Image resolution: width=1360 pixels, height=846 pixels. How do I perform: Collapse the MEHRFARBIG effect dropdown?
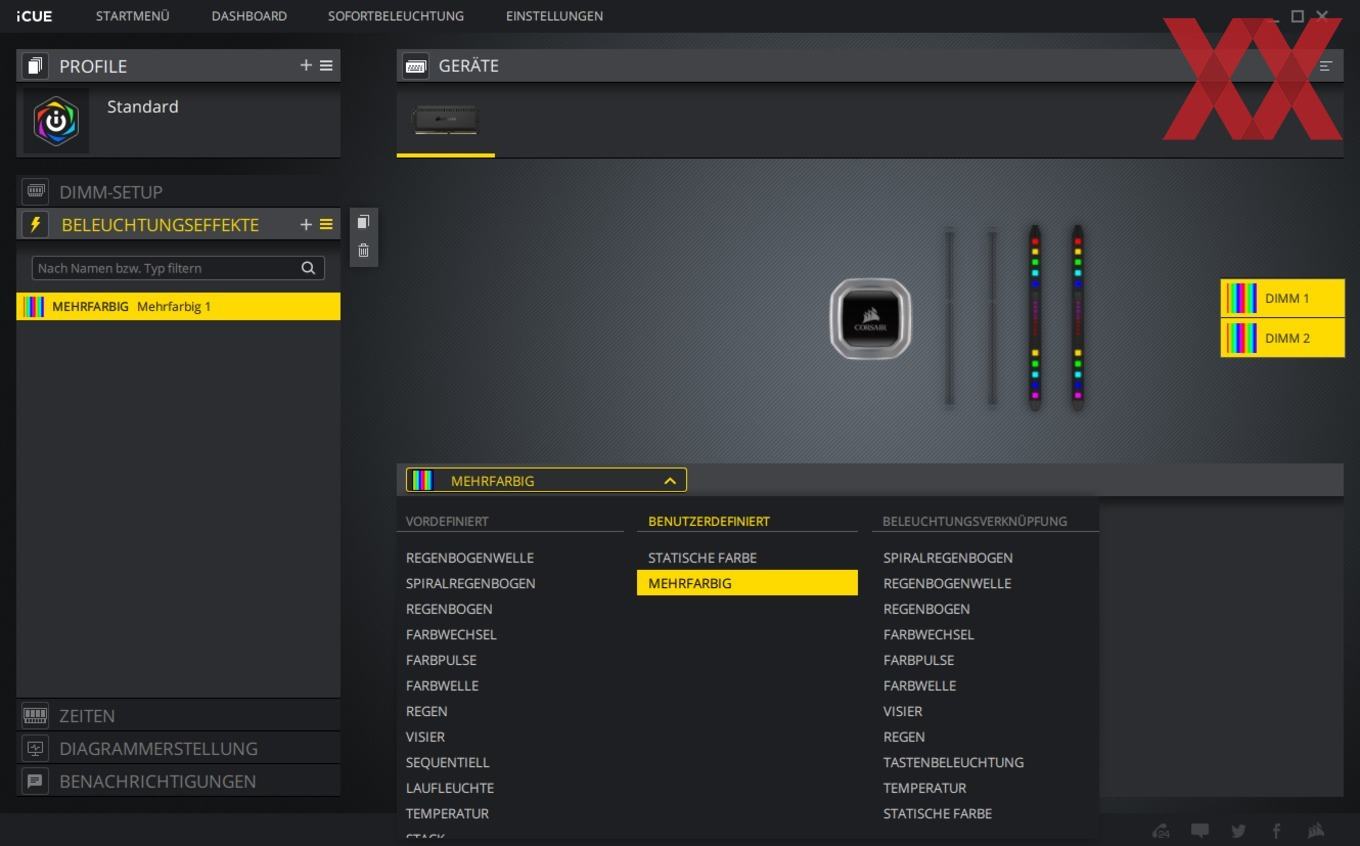pos(546,480)
